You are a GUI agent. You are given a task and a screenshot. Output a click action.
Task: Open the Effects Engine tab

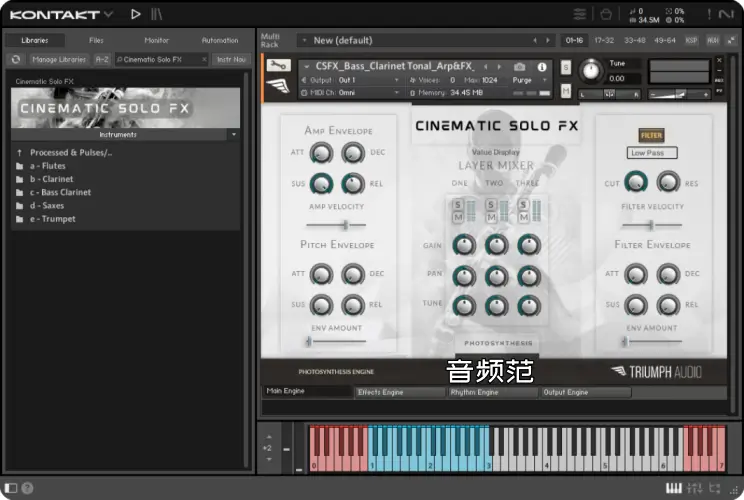[400, 392]
